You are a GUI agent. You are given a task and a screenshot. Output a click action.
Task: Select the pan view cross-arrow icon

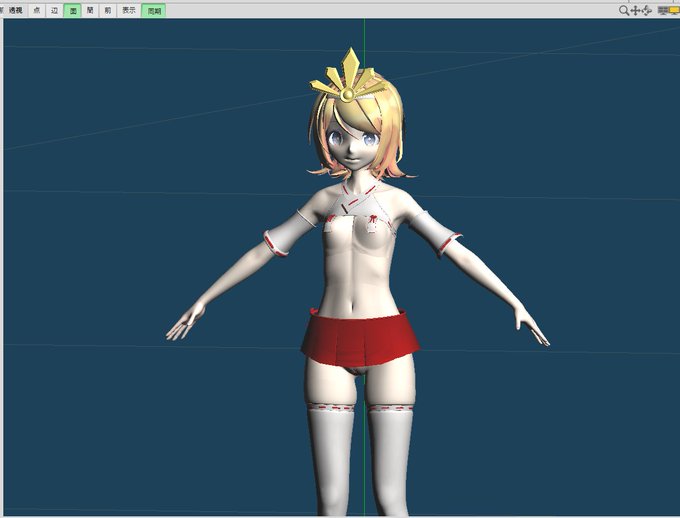[x=635, y=10]
